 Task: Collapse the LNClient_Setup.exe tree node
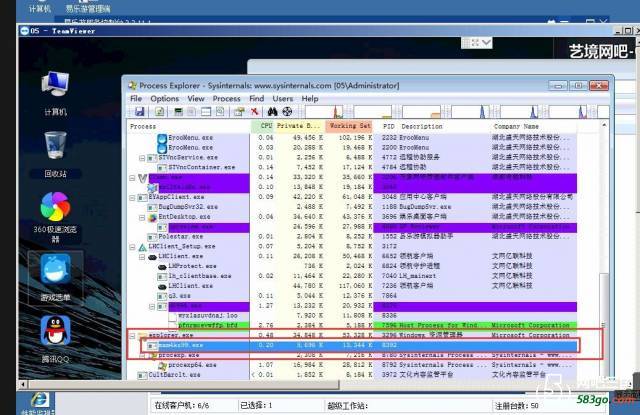pos(132,247)
